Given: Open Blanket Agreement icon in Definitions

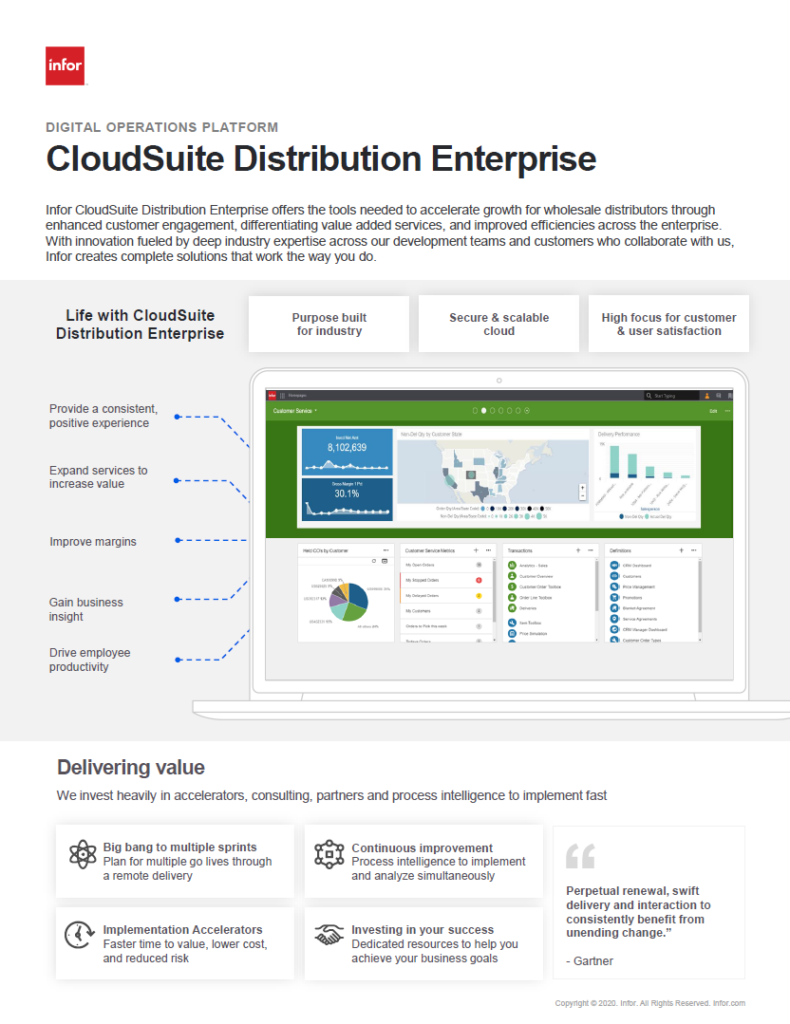Looking at the screenshot, I should click(614, 608).
